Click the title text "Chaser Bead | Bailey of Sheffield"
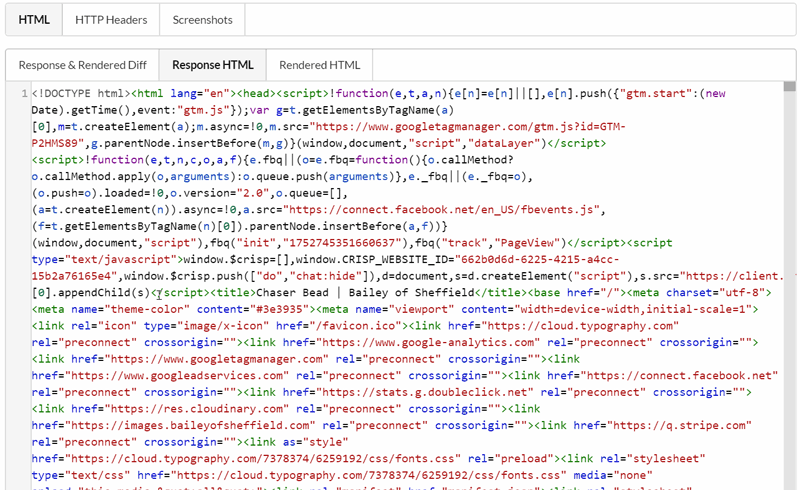The image size is (800, 490). pyautogui.click(x=365, y=292)
